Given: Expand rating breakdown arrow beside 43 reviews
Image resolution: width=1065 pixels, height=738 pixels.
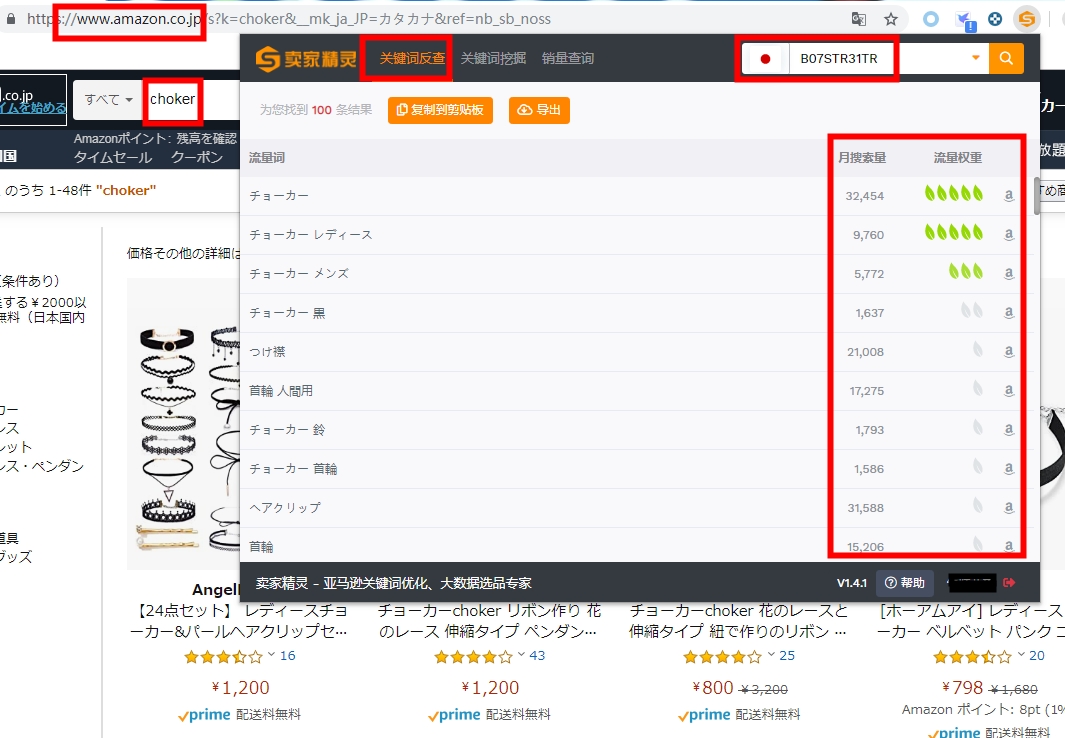Looking at the screenshot, I should tap(521, 654).
